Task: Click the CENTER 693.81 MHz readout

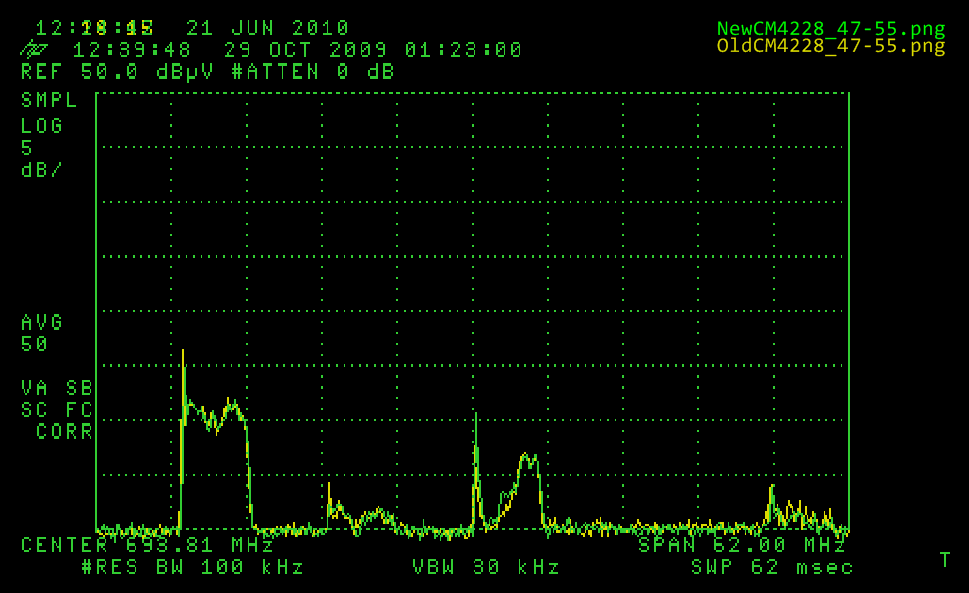Action: click(147, 545)
